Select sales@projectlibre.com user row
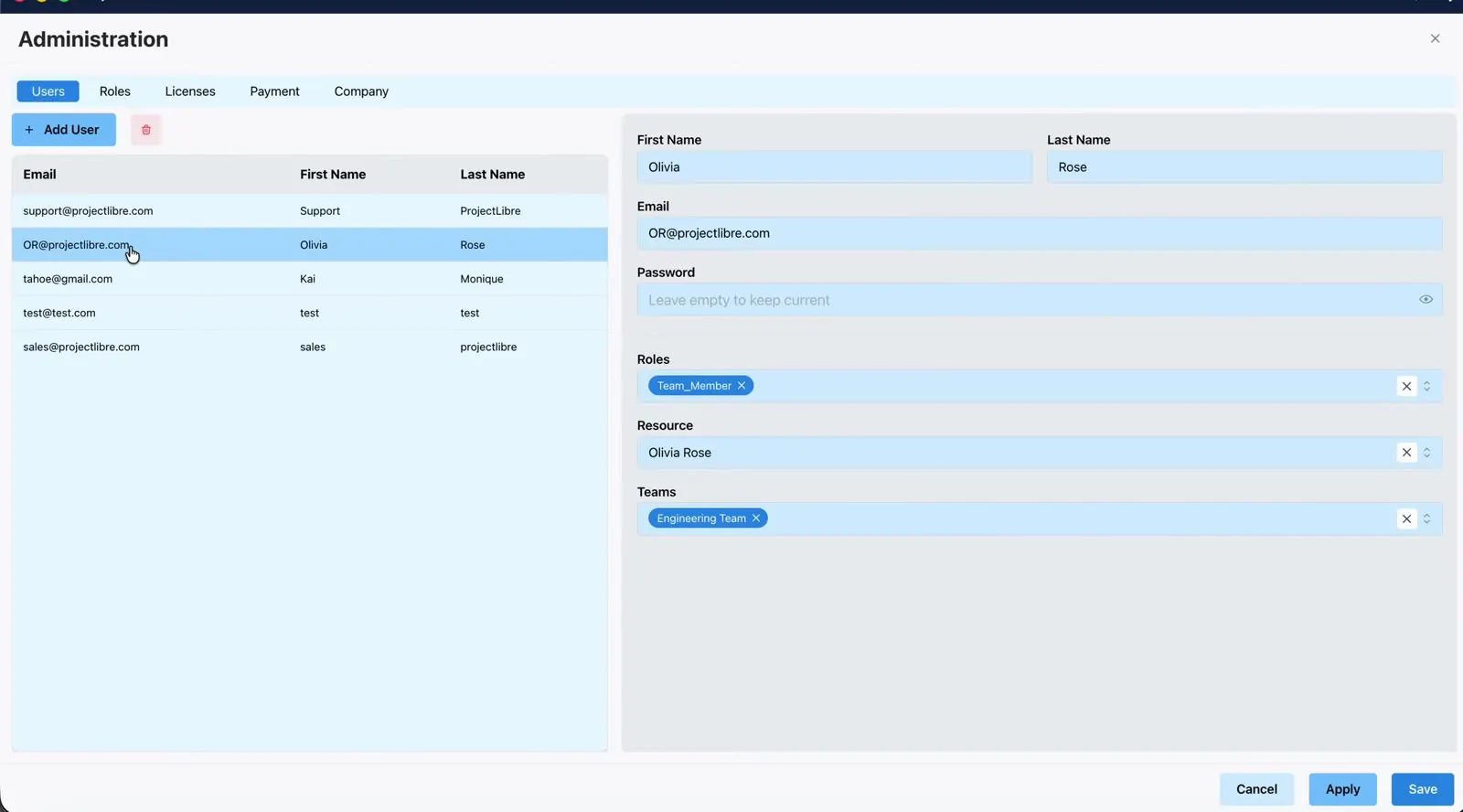This screenshot has height=812, width=1463. [309, 347]
